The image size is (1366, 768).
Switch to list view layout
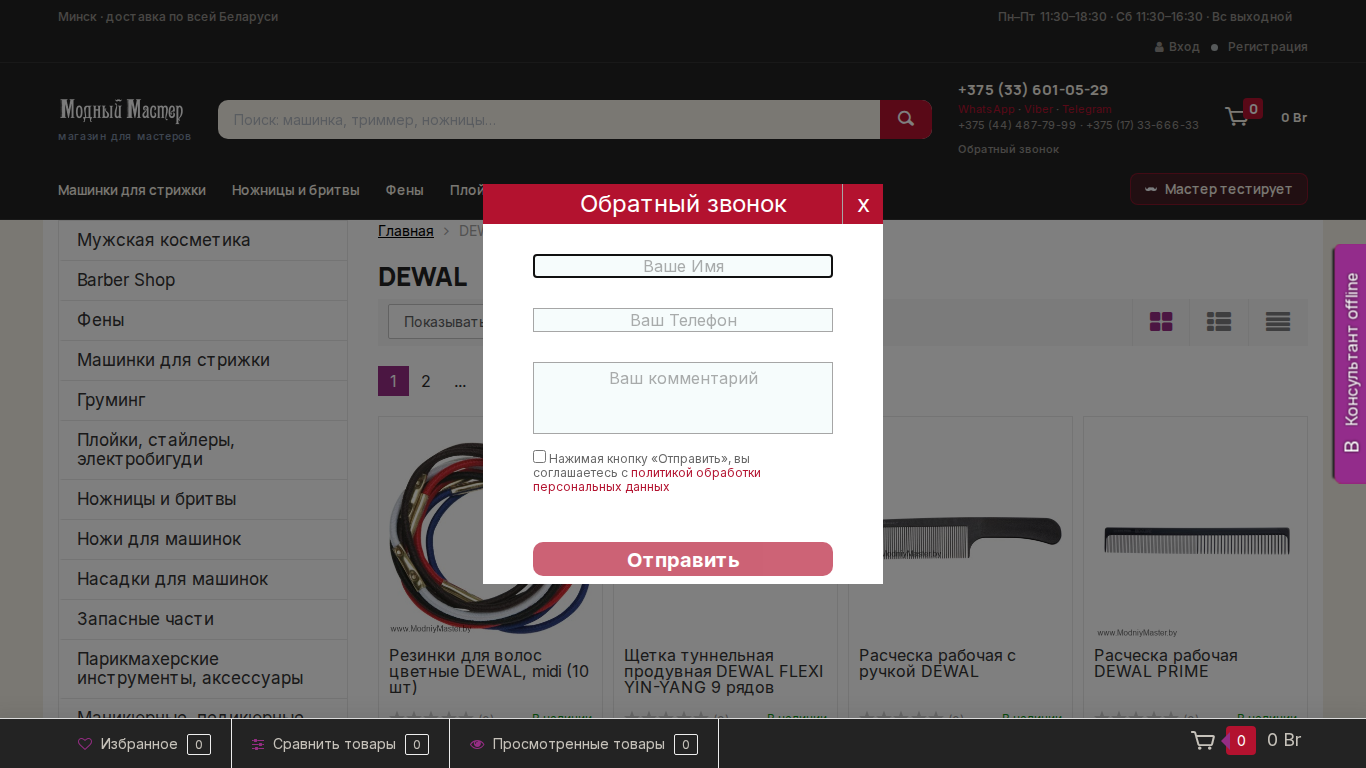1219,322
